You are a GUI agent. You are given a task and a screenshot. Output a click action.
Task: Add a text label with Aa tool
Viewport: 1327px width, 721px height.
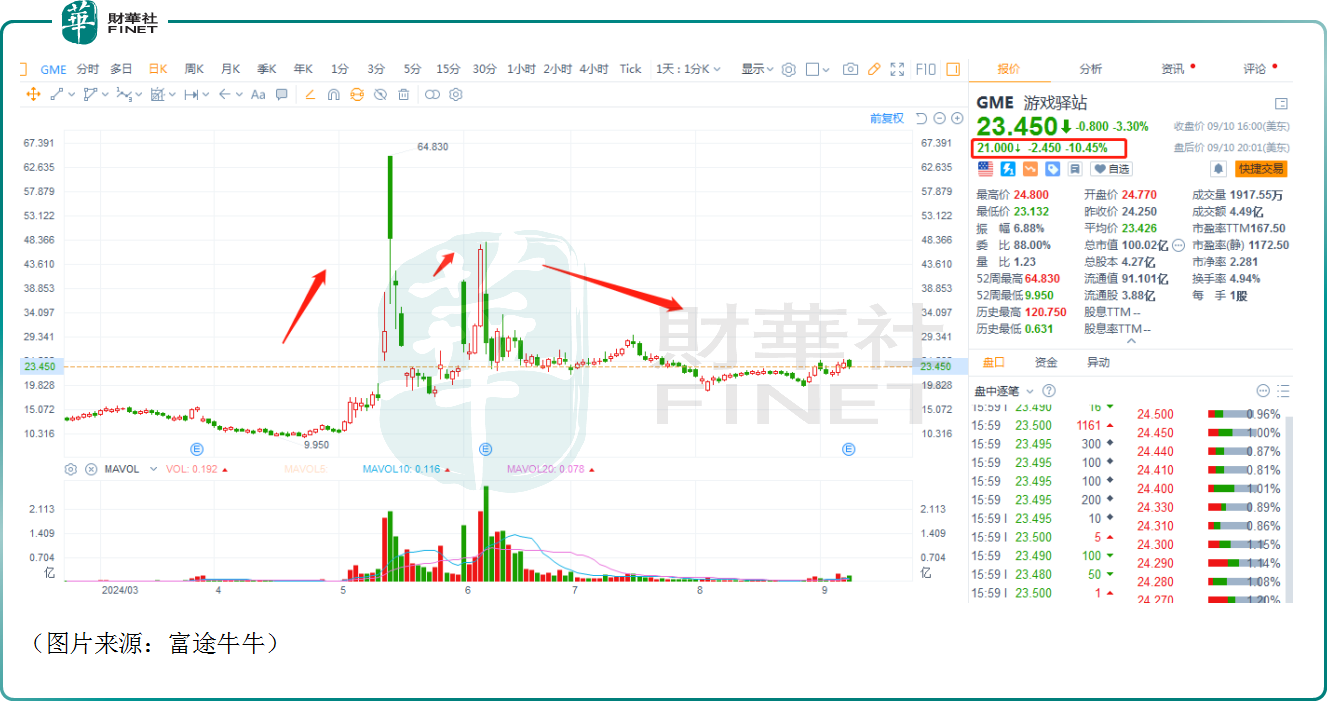[258, 94]
